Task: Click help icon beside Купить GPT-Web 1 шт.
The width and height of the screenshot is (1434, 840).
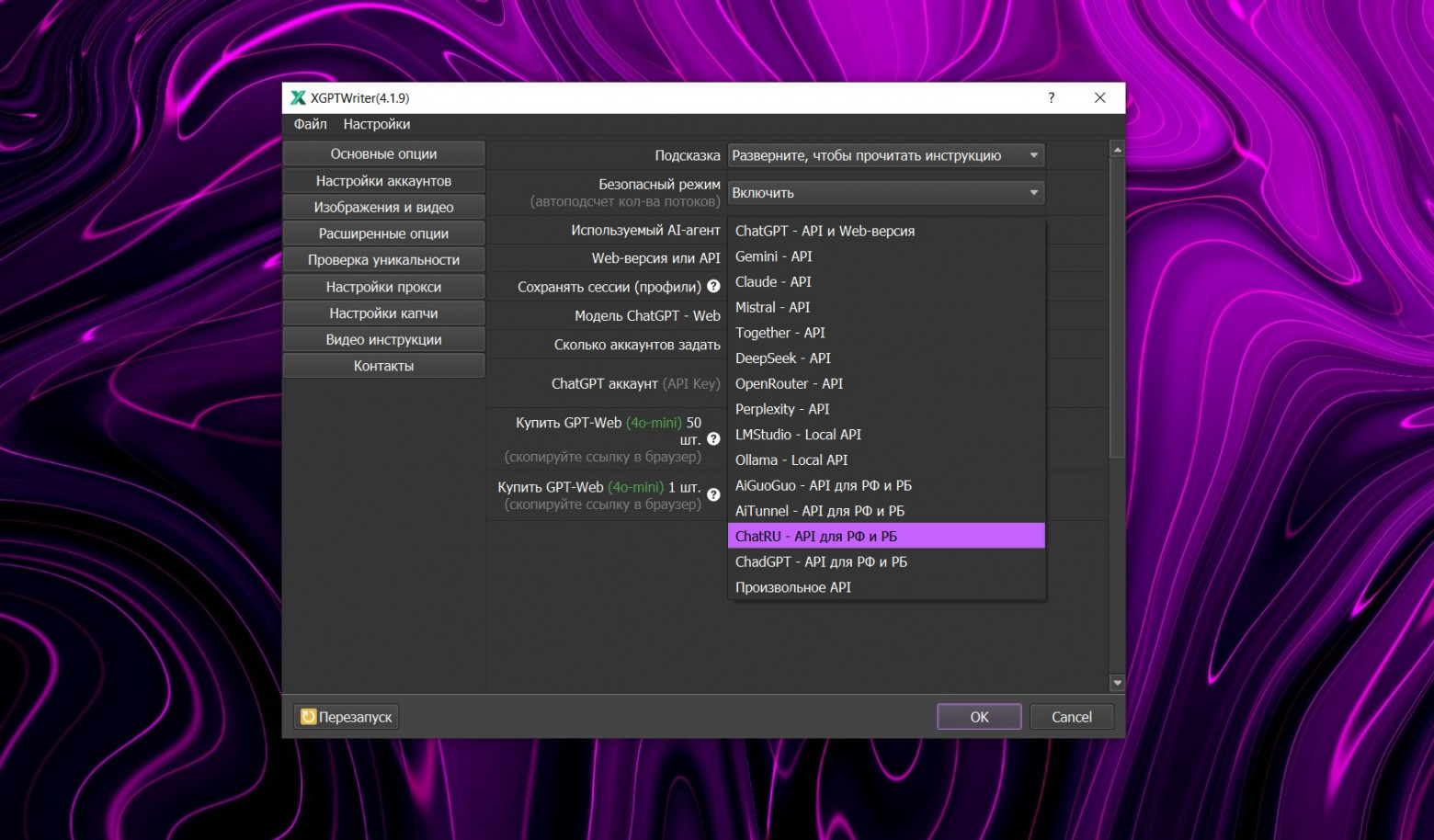Action: [x=713, y=495]
